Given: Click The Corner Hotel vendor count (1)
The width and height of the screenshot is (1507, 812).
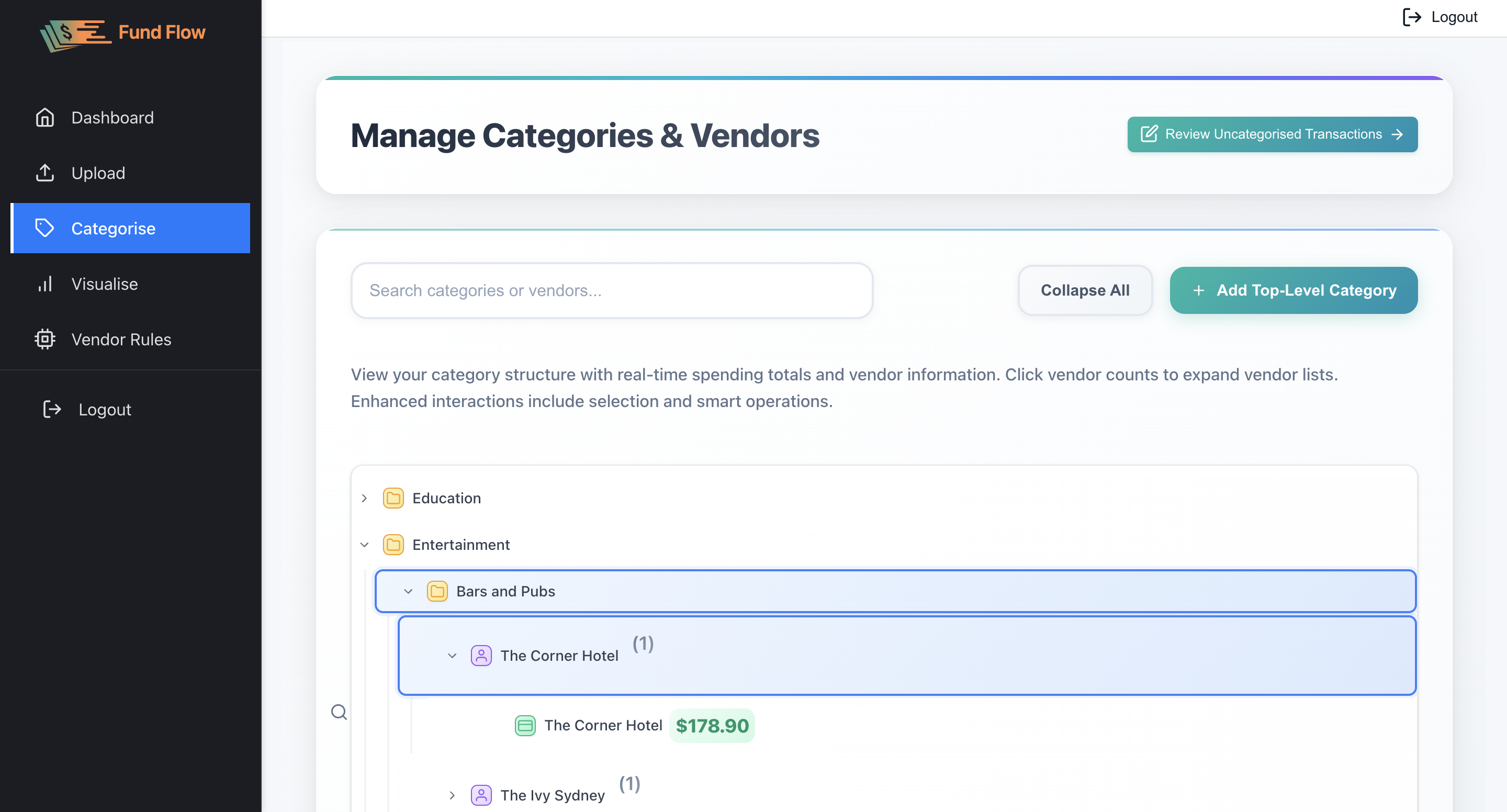Looking at the screenshot, I should (643, 644).
